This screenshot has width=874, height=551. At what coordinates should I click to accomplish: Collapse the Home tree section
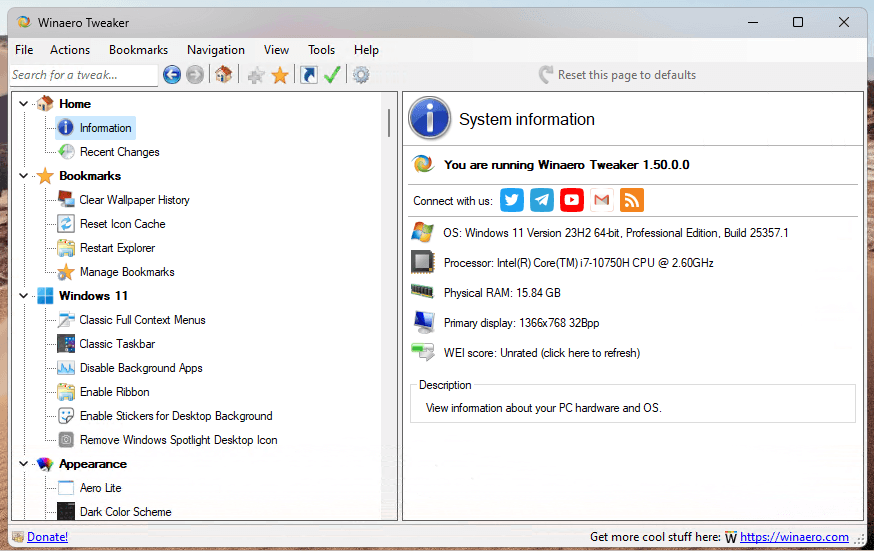click(x=24, y=104)
